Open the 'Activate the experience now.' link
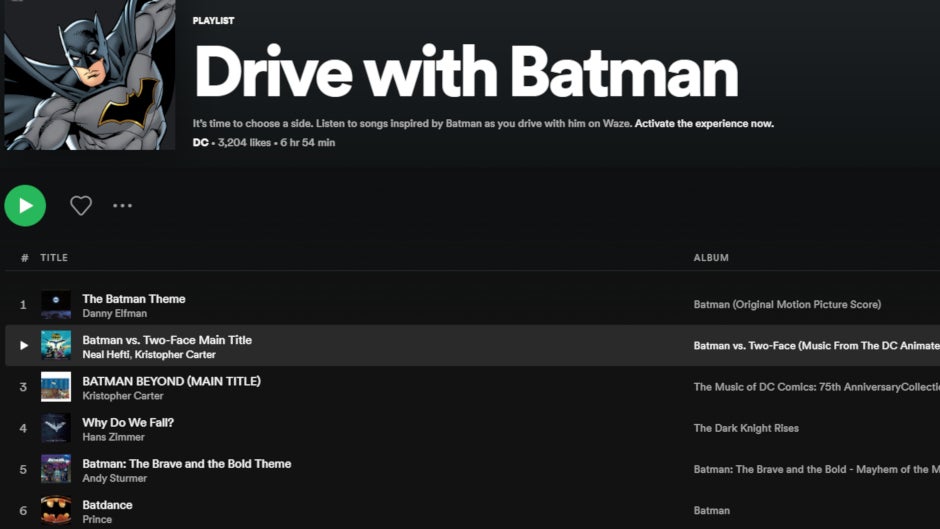This screenshot has width=940, height=529. point(704,124)
